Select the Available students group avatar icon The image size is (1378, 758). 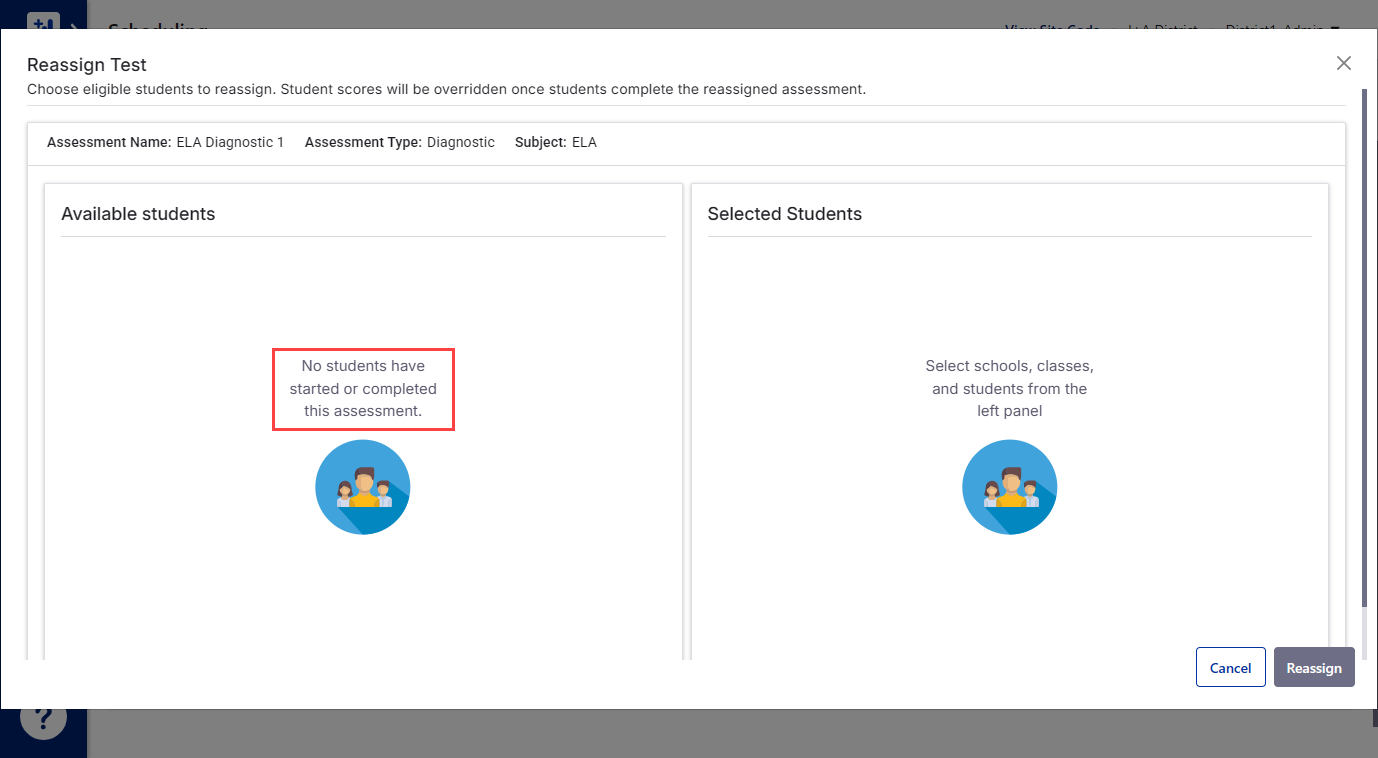point(362,487)
